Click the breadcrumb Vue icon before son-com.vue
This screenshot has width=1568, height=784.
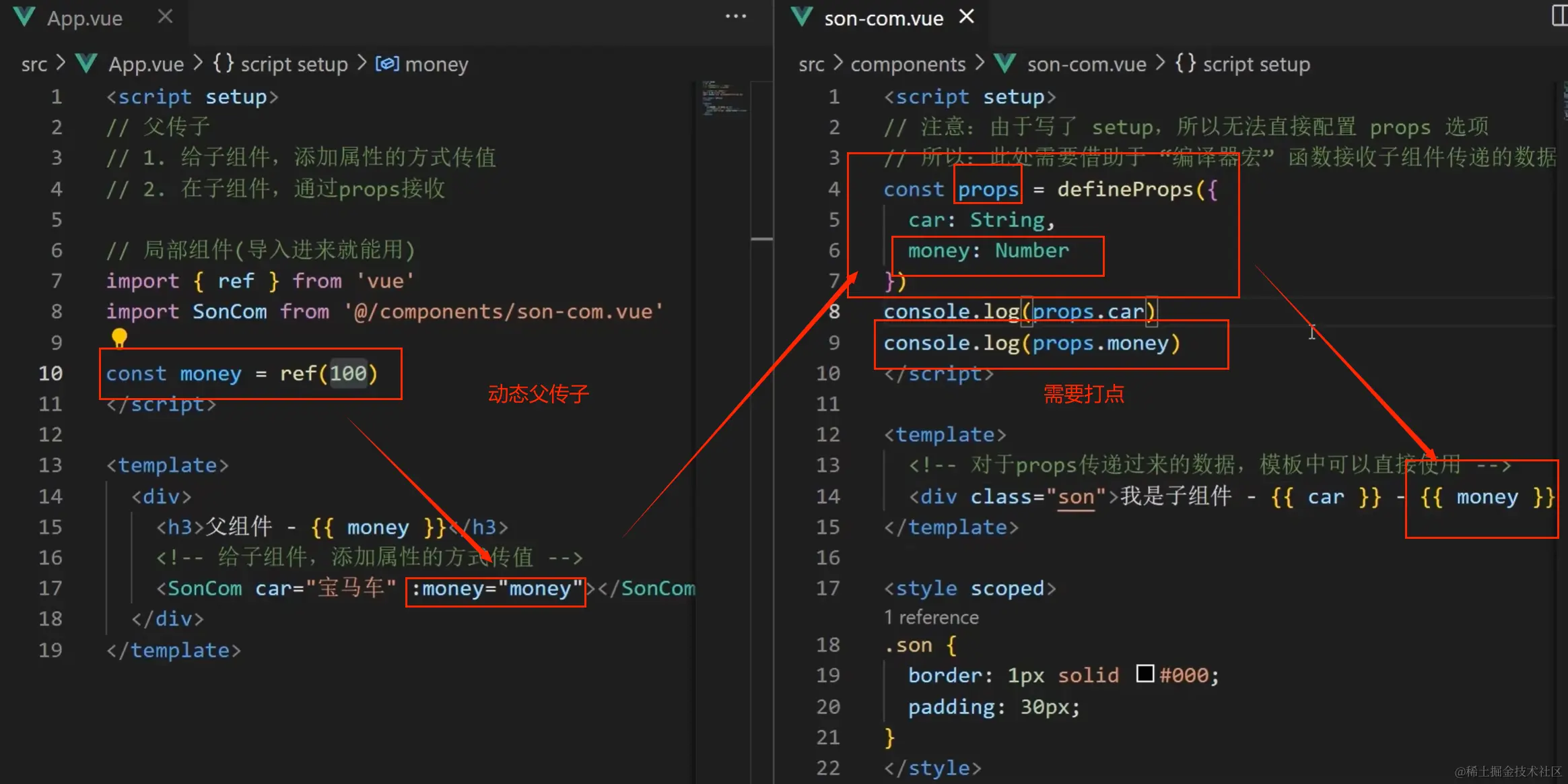1004,63
